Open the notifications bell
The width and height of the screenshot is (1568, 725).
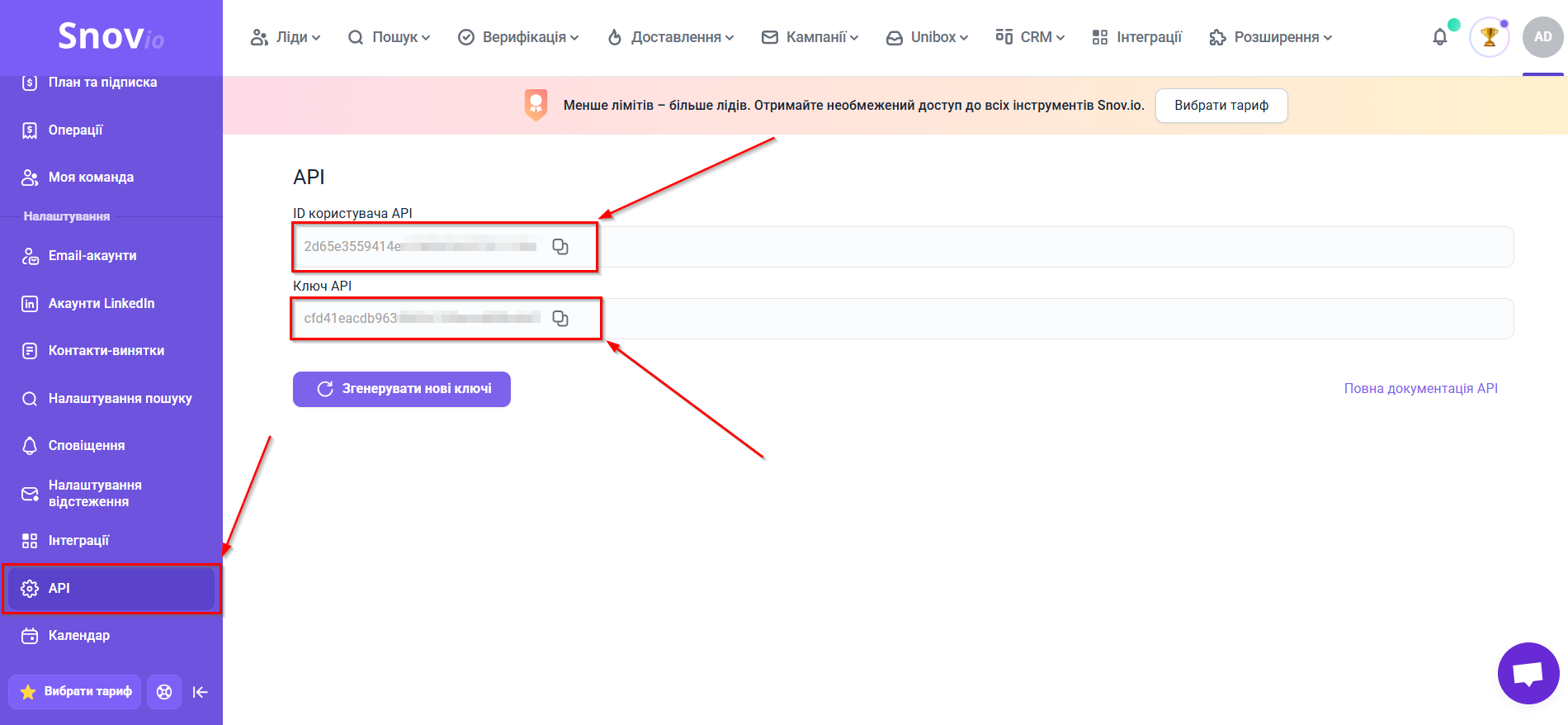[1440, 37]
